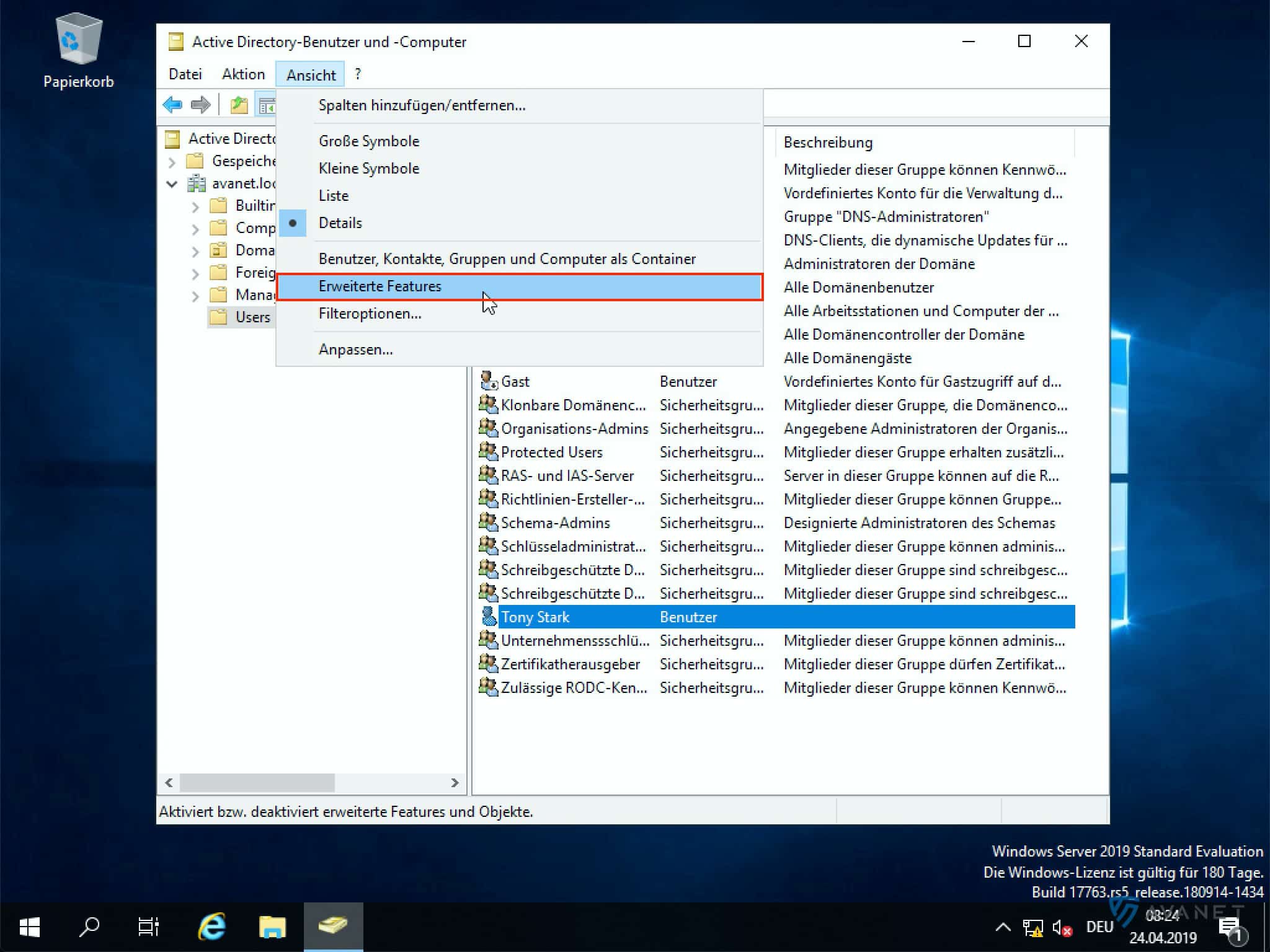Screen dimensions: 1270x952
Task: Click the back navigation arrow in the toolbar
Action: pyautogui.click(x=173, y=104)
